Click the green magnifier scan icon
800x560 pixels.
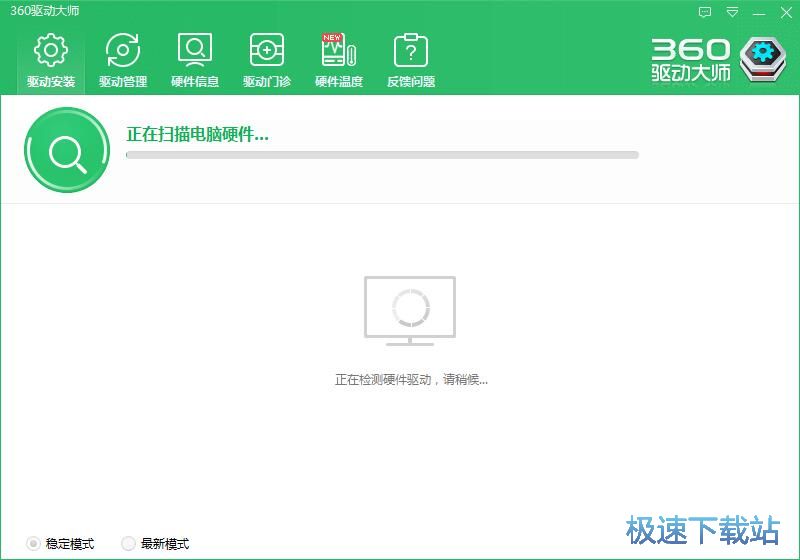[x=67, y=150]
